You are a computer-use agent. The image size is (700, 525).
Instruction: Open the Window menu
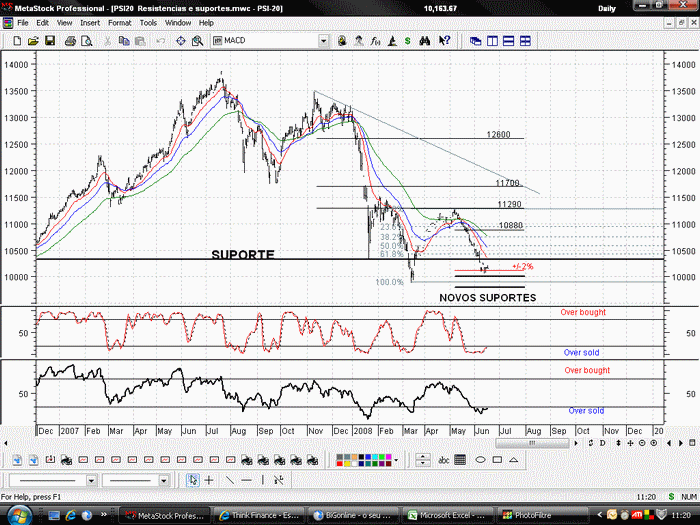(x=178, y=23)
